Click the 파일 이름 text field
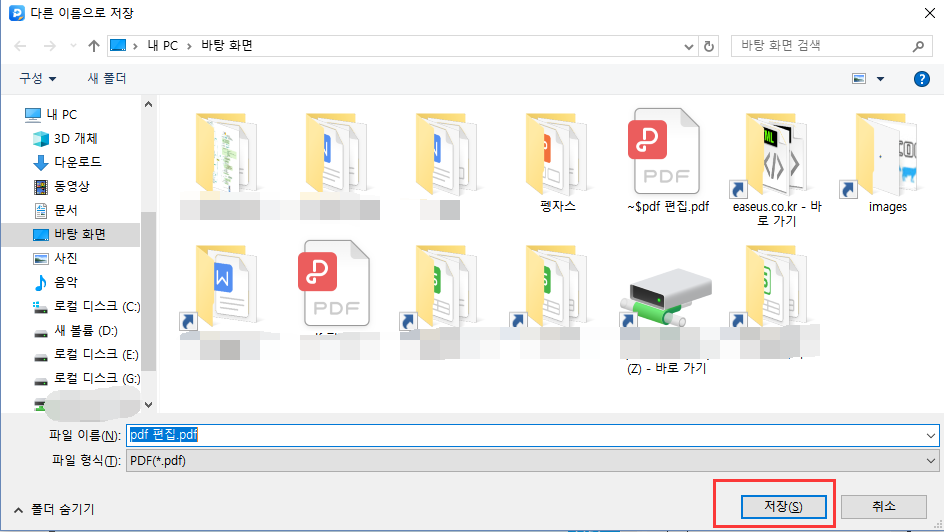The height and width of the screenshot is (532, 944). [525, 435]
